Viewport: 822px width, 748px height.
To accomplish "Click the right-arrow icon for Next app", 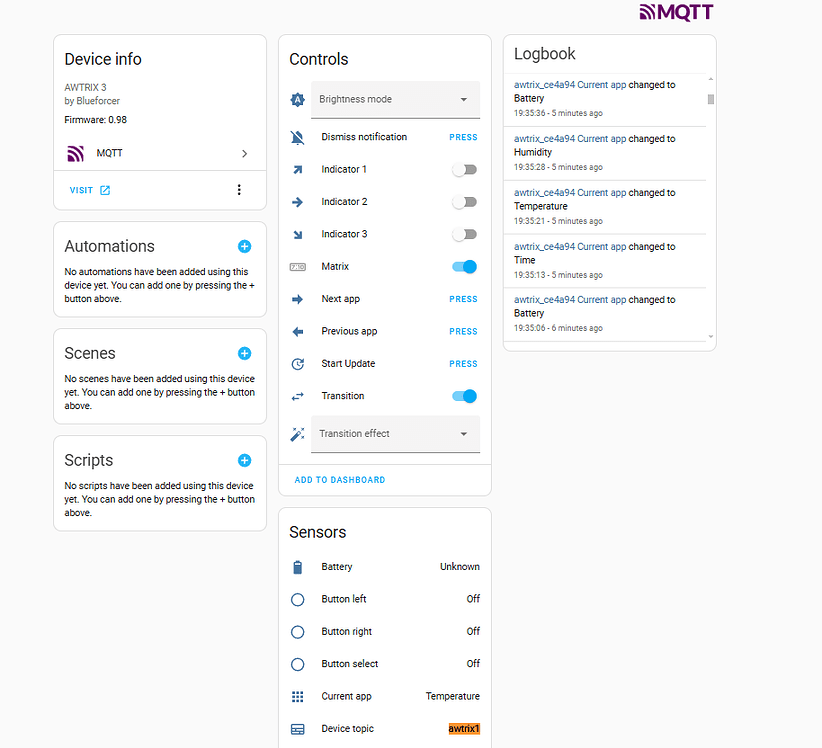I will click(296, 299).
